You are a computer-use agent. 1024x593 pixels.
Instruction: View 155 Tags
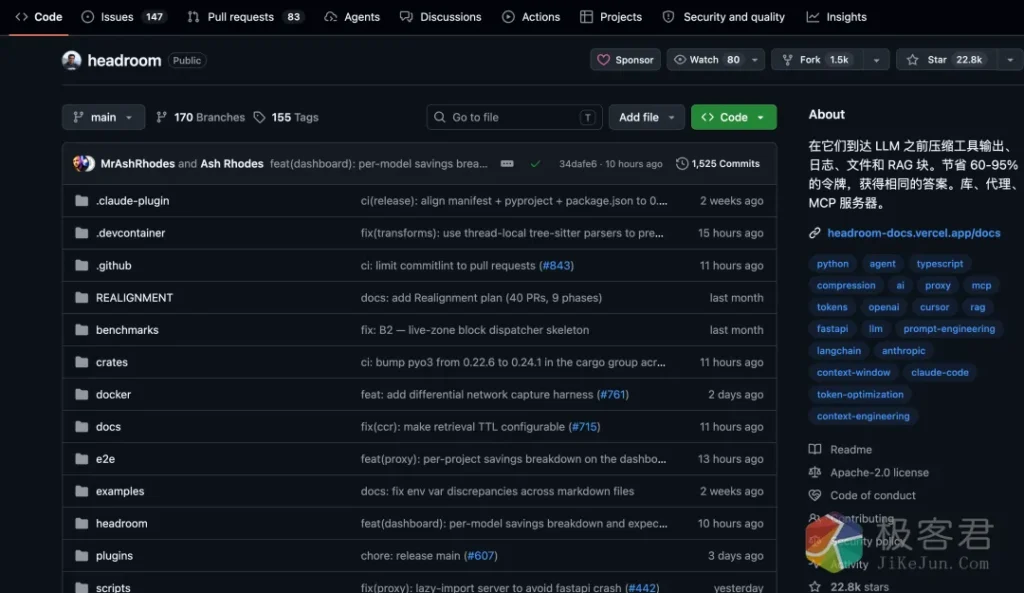coord(286,117)
